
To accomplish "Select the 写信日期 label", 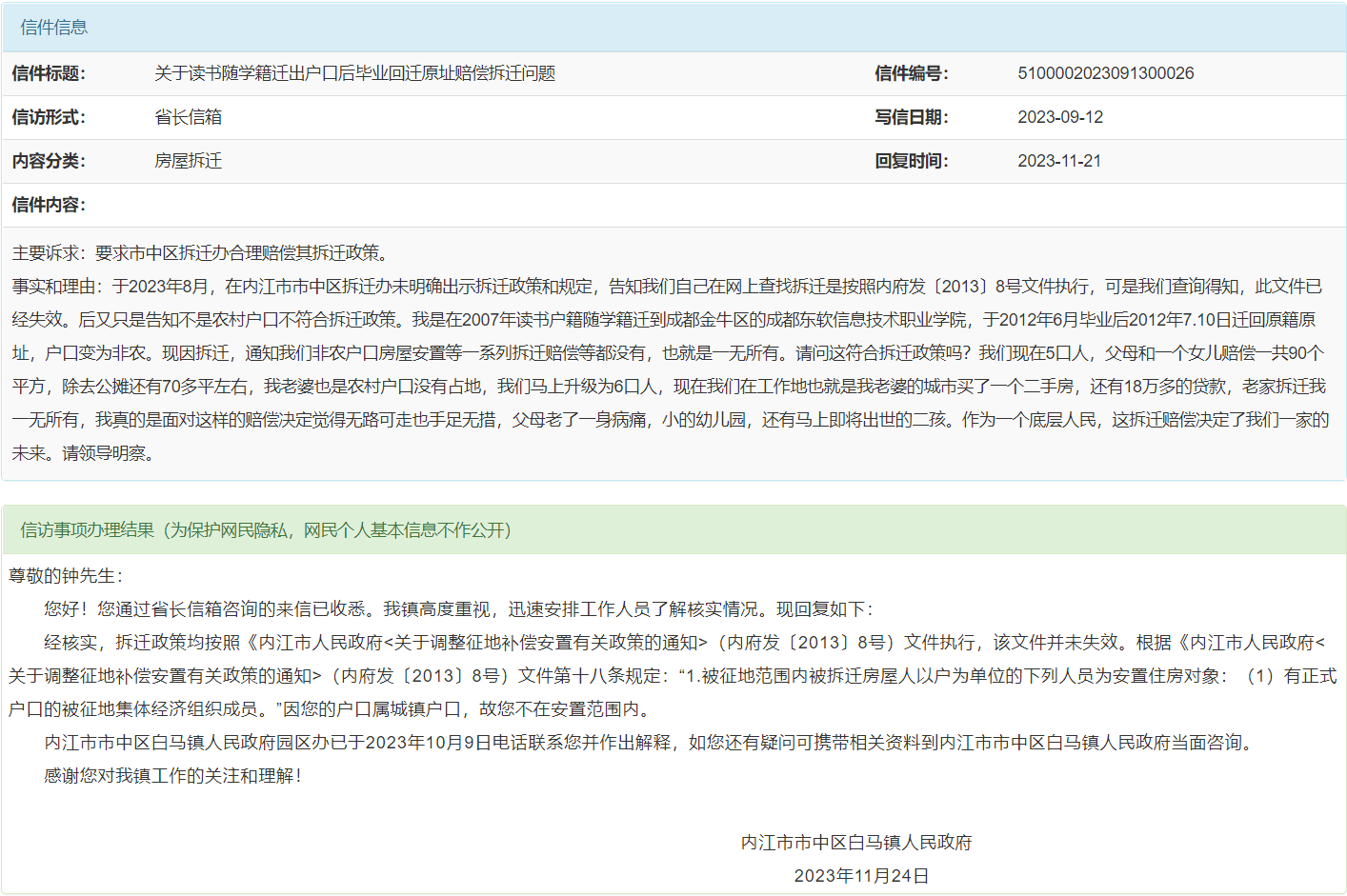I will click(x=912, y=117).
